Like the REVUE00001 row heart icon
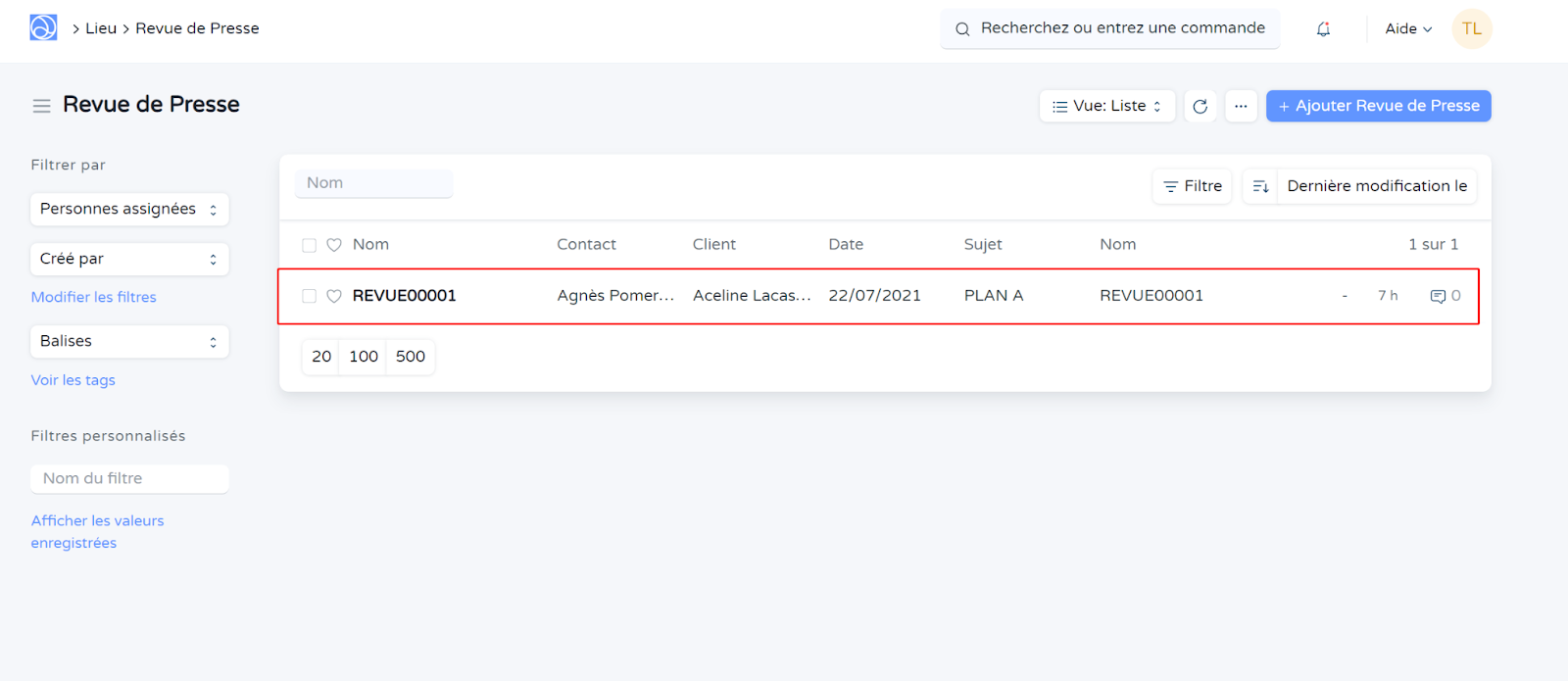This screenshot has height=681, width=1568. click(x=334, y=296)
